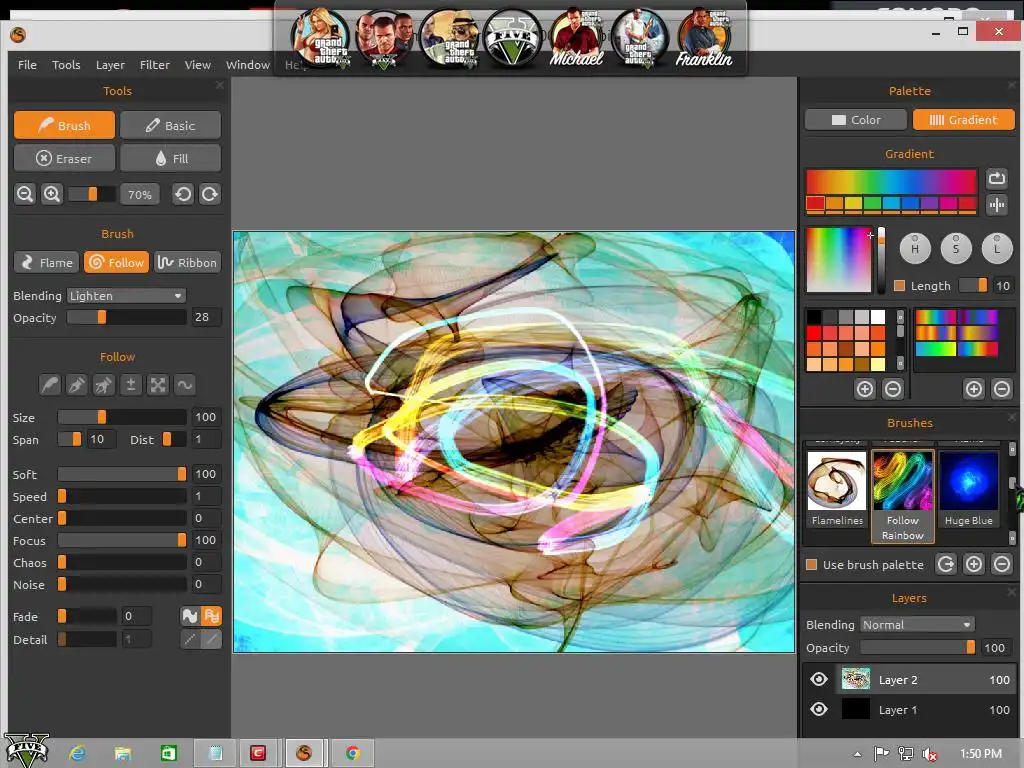Toggle the Length checkbox
The height and width of the screenshot is (768, 1024).
[x=899, y=285]
